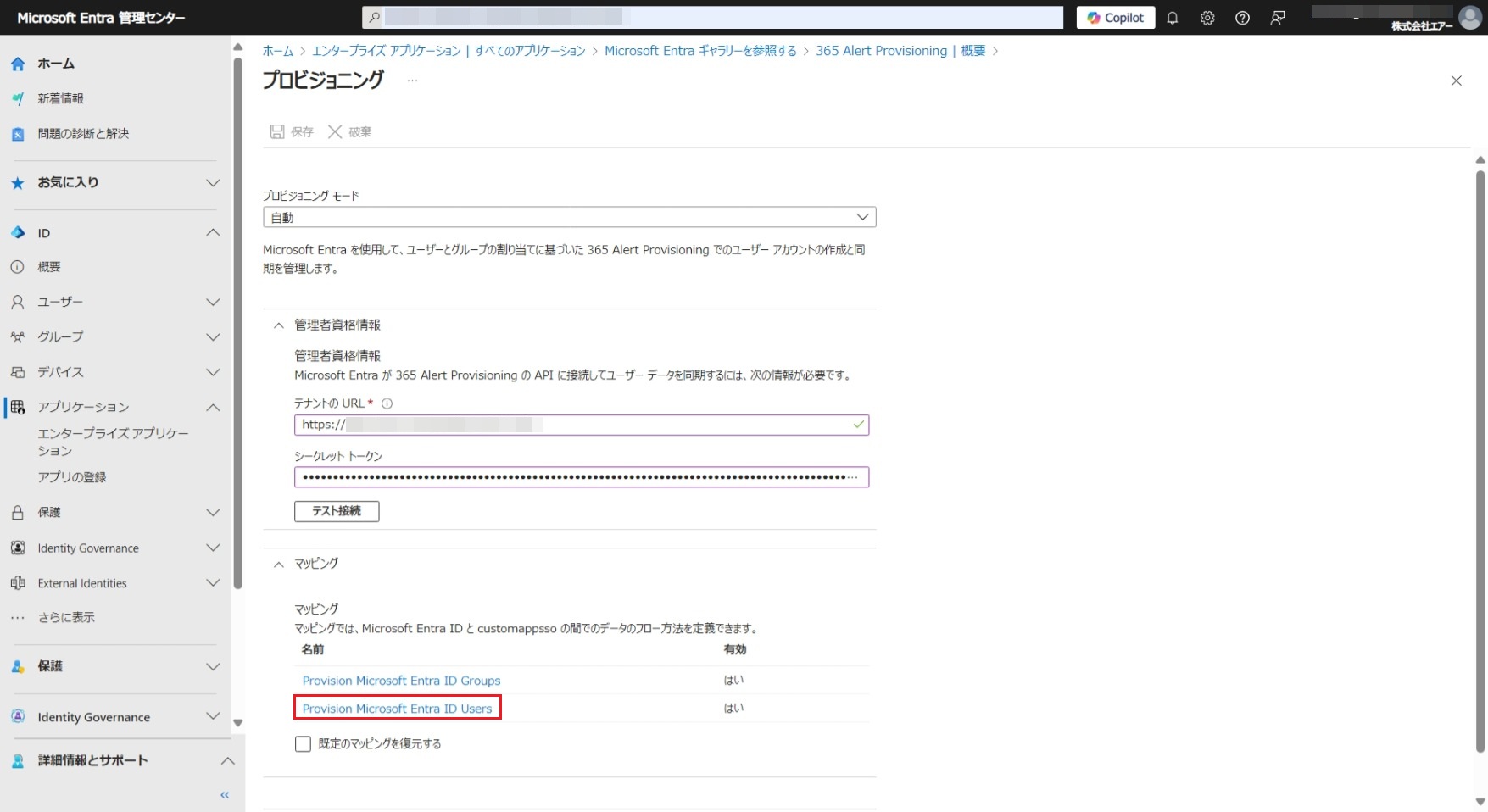Open the プロビジョニング モード dropdown

(569, 218)
